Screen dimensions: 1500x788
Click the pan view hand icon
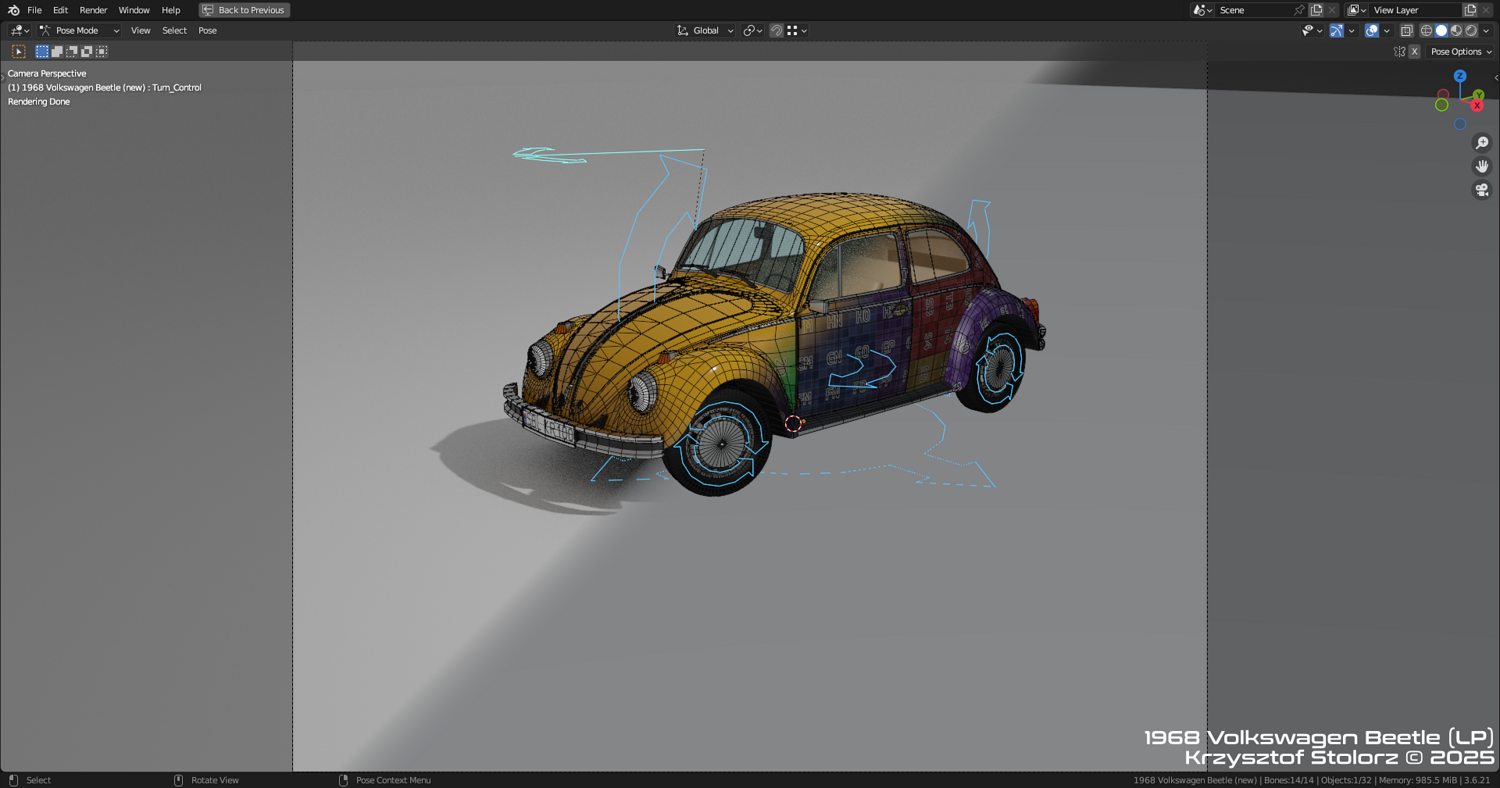[x=1482, y=166]
